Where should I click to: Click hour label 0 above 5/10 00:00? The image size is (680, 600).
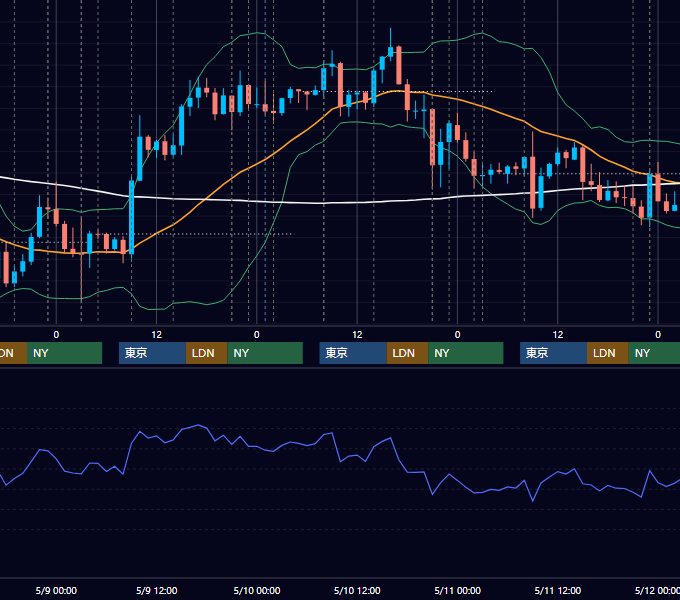[x=257, y=335]
